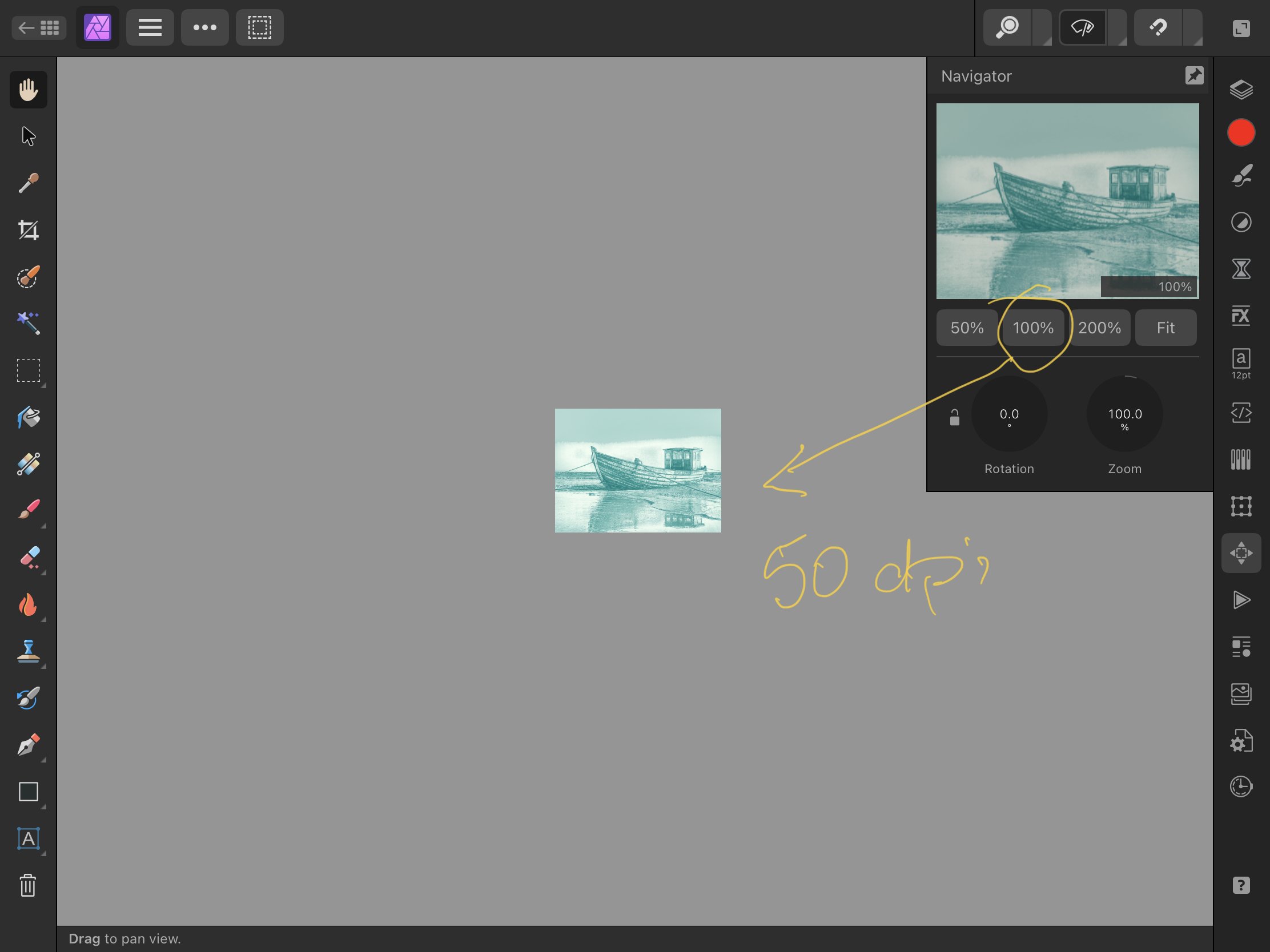Screen dimensions: 1270x952
Task: Open the hamburger document menu
Action: point(149,27)
